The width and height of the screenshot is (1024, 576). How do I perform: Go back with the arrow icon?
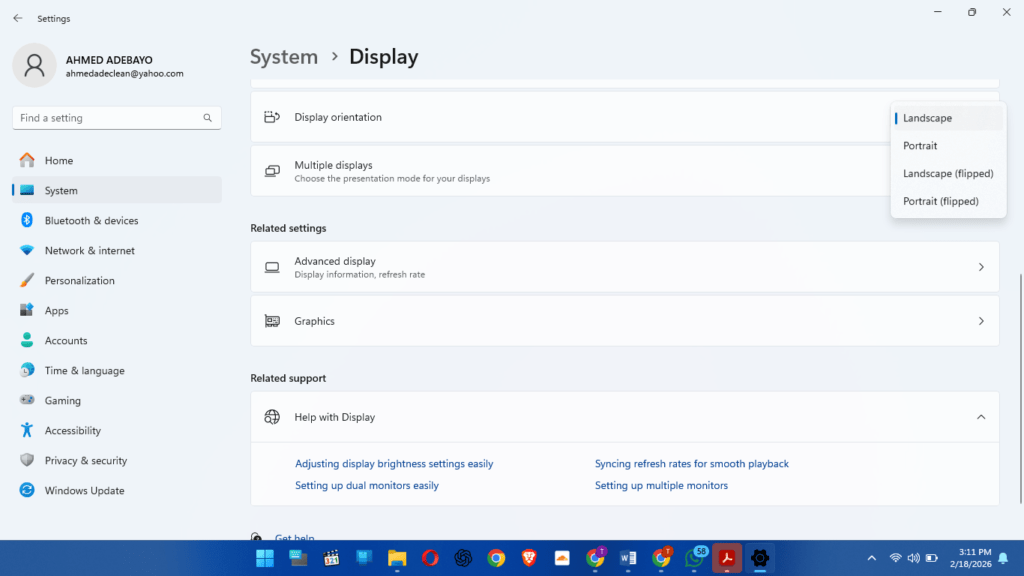pyautogui.click(x=18, y=18)
